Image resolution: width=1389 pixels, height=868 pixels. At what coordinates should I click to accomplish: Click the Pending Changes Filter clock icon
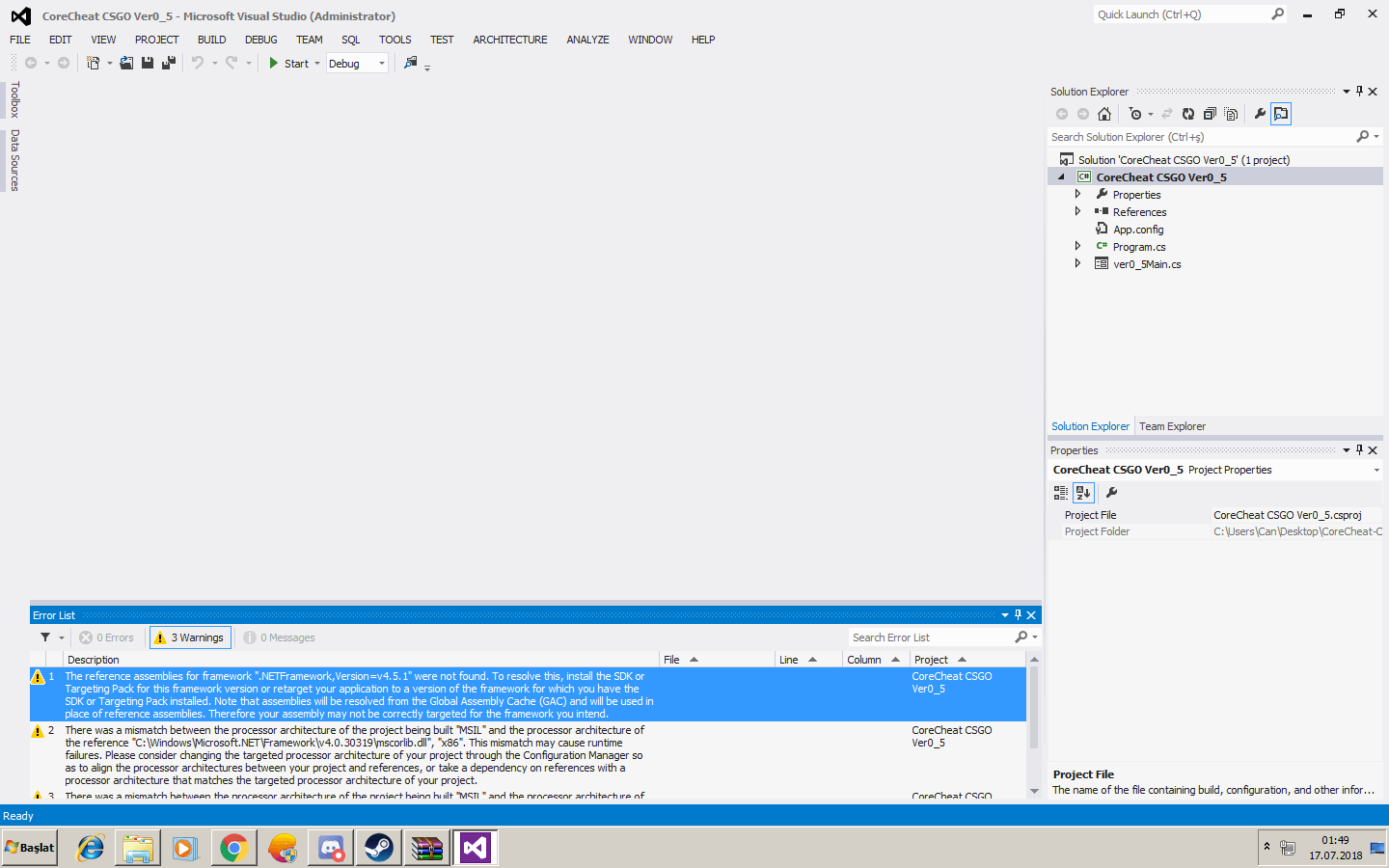click(x=1135, y=114)
